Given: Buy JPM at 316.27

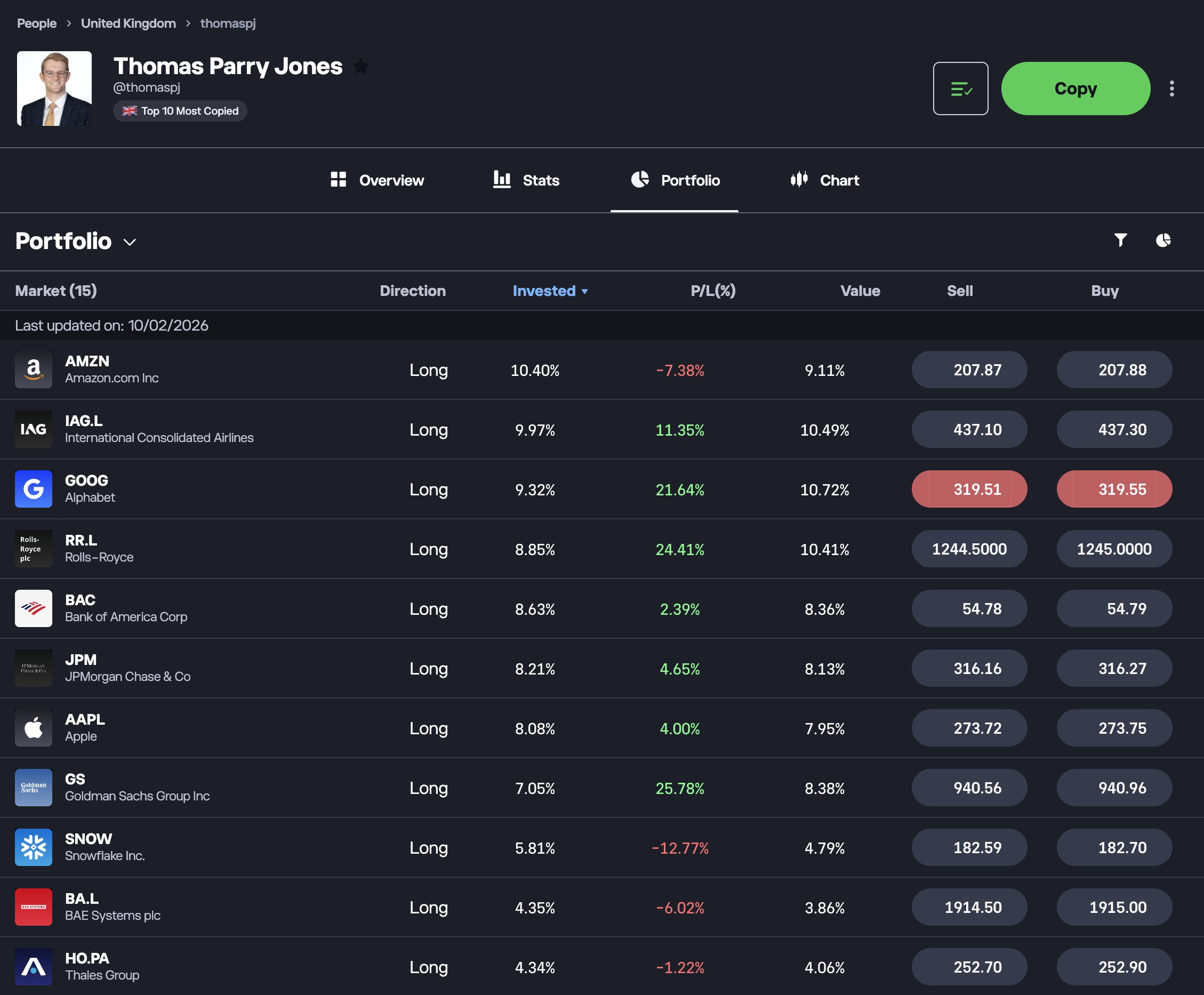Looking at the screenshot, I should click(x=1114, y=668).
